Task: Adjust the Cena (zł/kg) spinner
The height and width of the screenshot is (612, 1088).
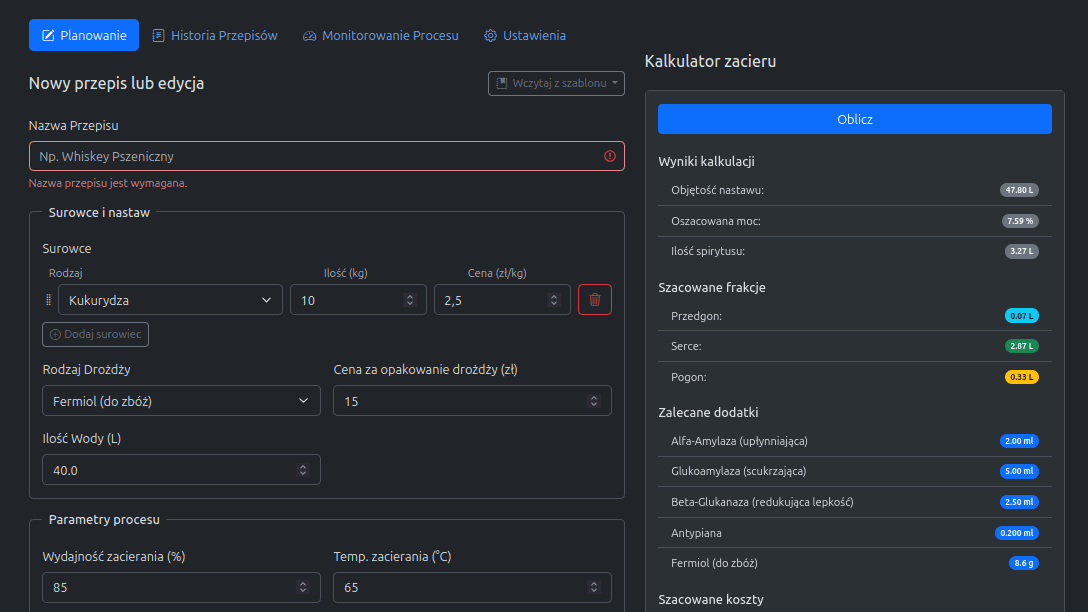Action: point(553,300)
